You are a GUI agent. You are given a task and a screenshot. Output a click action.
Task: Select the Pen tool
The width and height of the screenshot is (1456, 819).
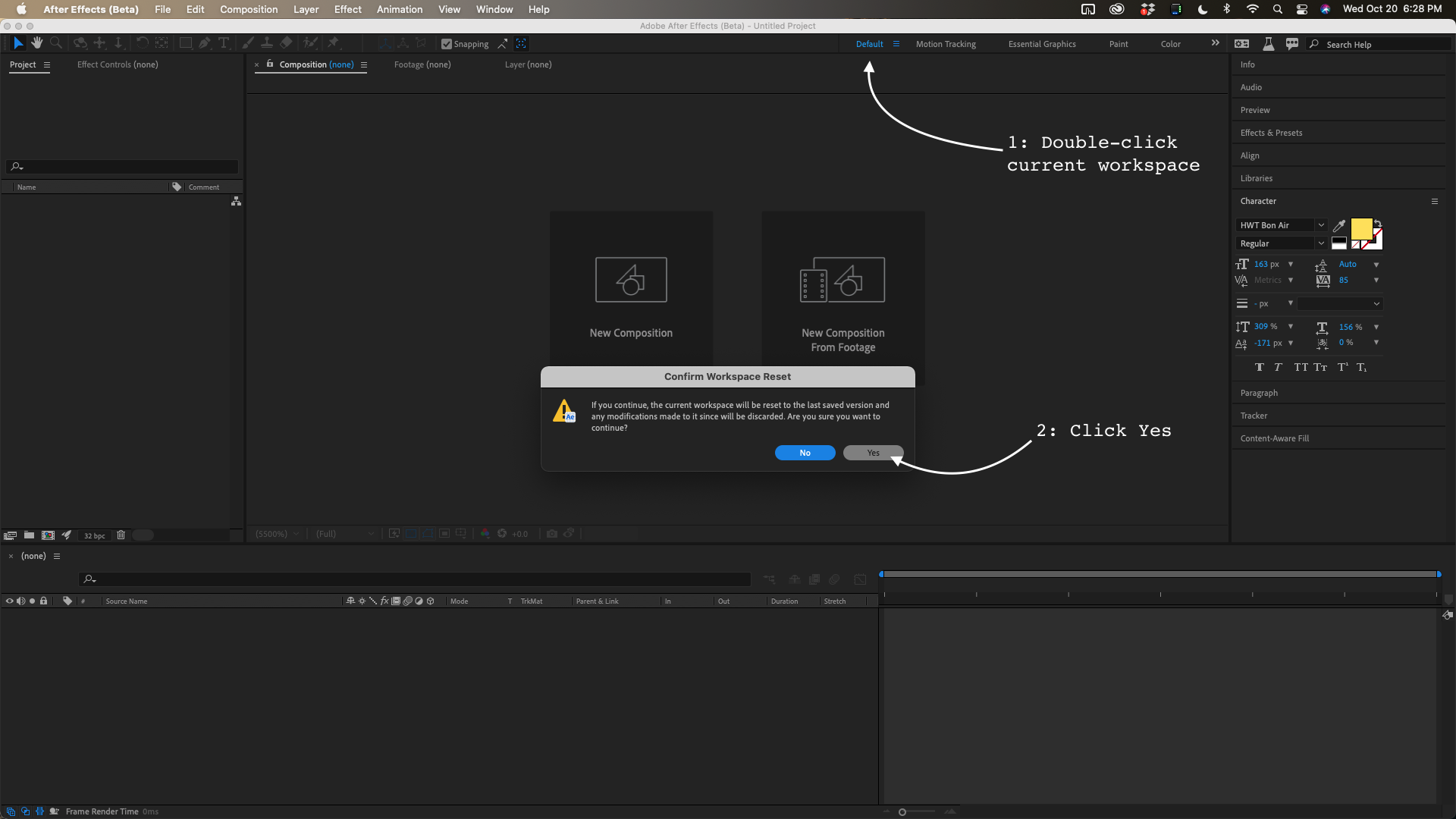click(203, 42)
